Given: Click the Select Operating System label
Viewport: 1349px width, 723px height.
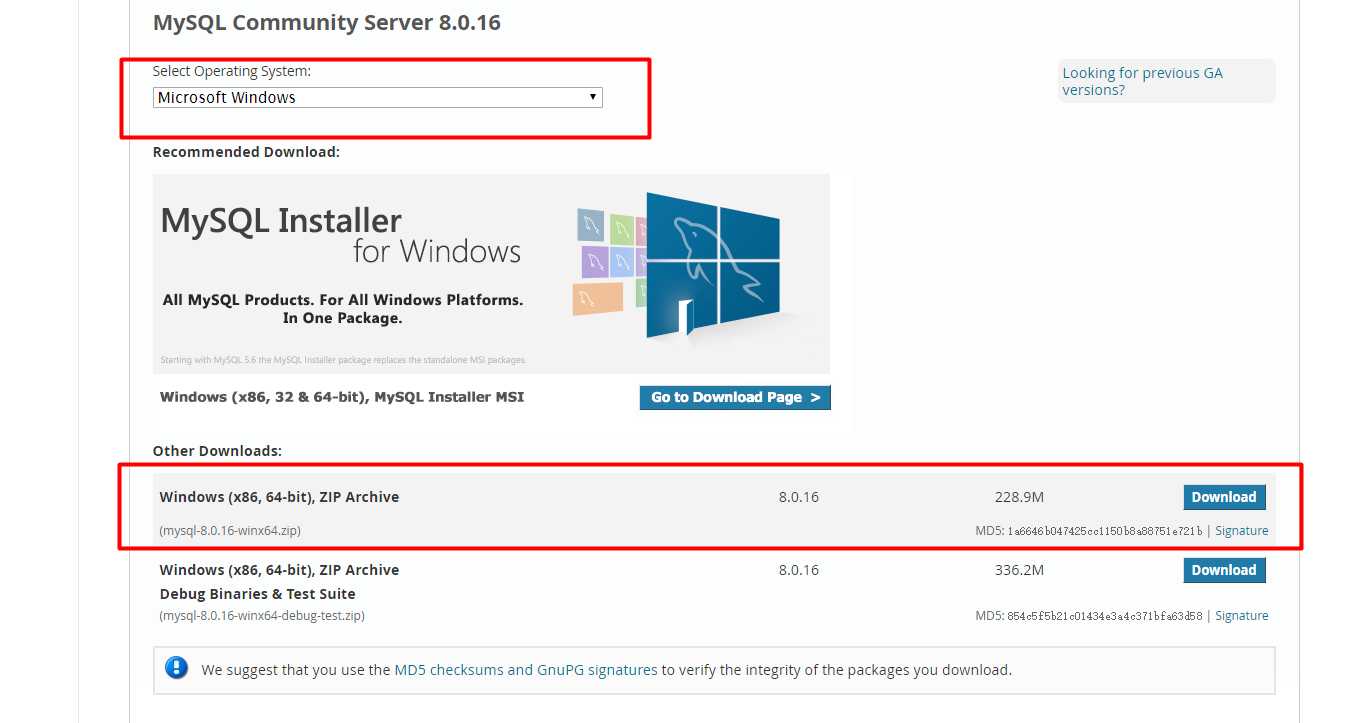Looking at the screenshot, I should [232, 71].
